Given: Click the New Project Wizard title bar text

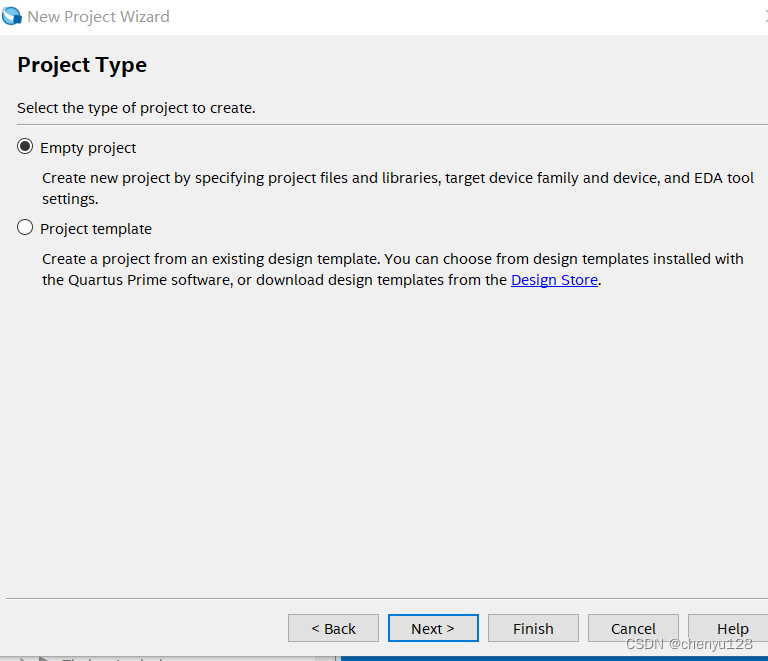Looking at the screenshot, I should tap(98, 16).
